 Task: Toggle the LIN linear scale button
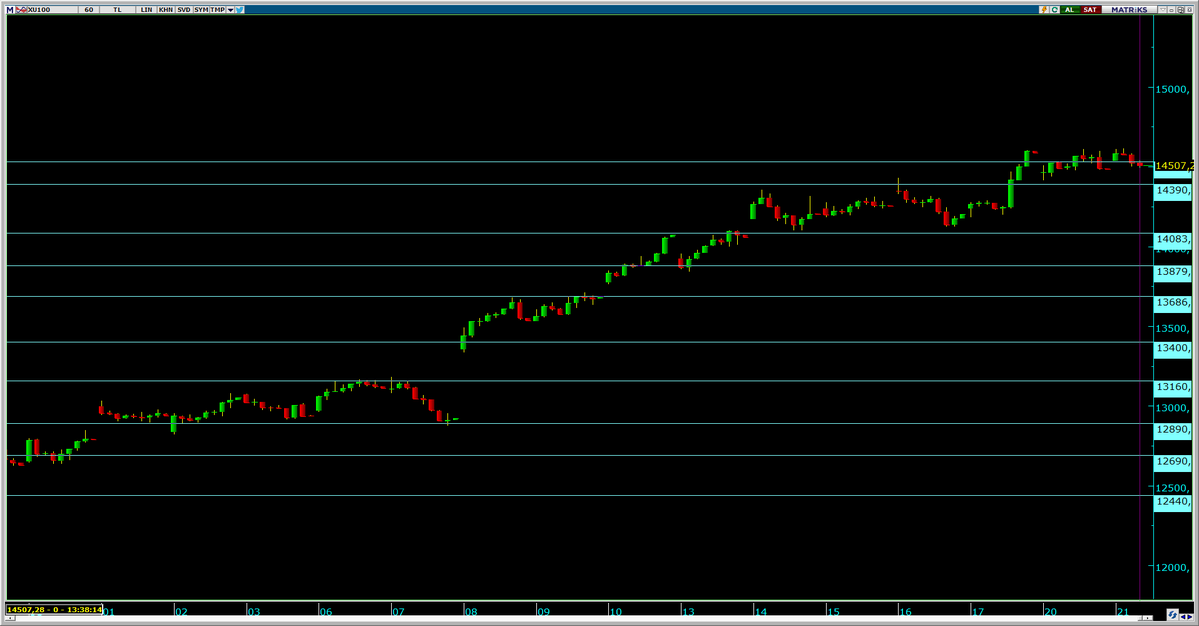(x=146, y=10)
